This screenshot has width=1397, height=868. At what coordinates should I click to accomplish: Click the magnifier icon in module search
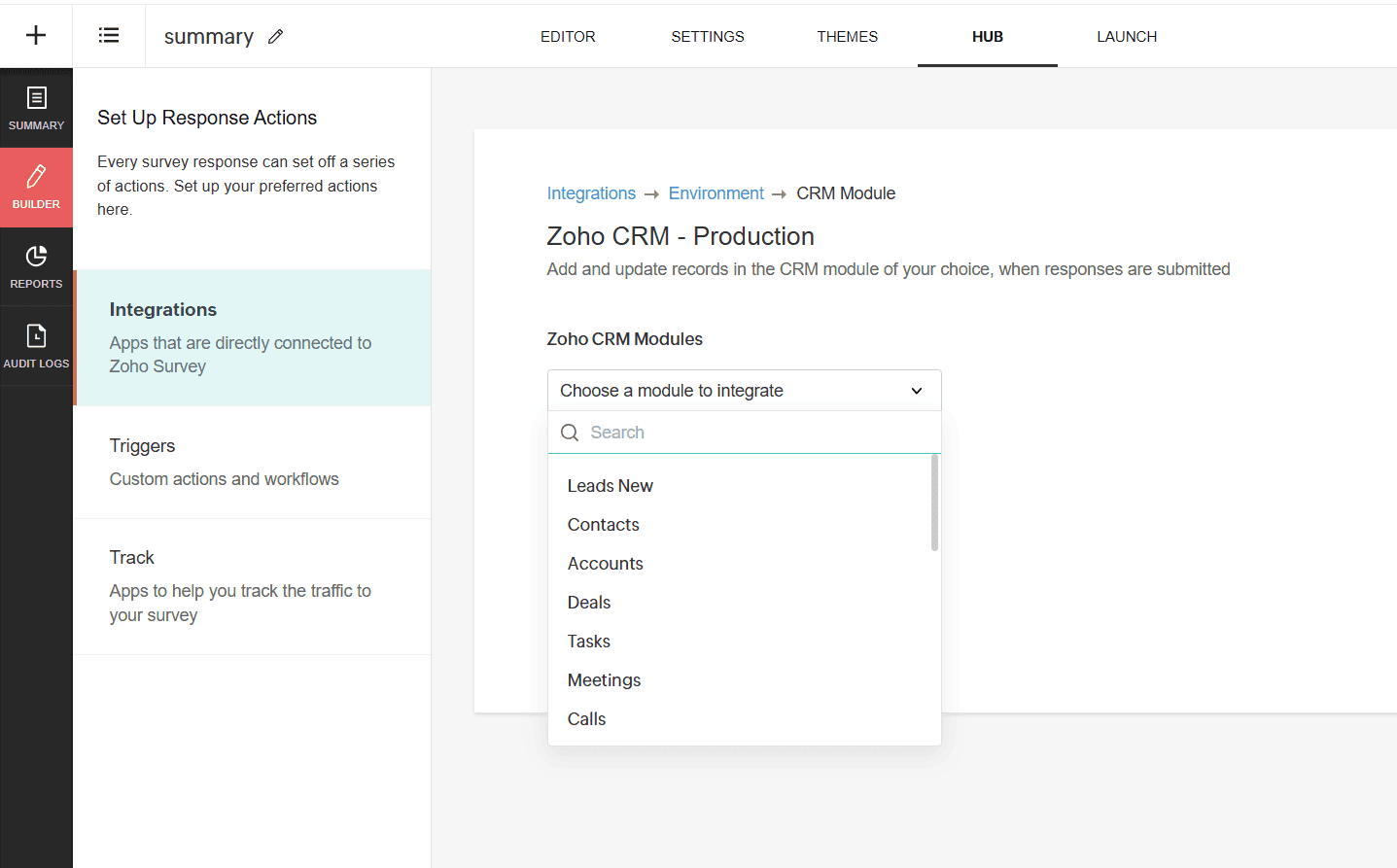(570, 433)
